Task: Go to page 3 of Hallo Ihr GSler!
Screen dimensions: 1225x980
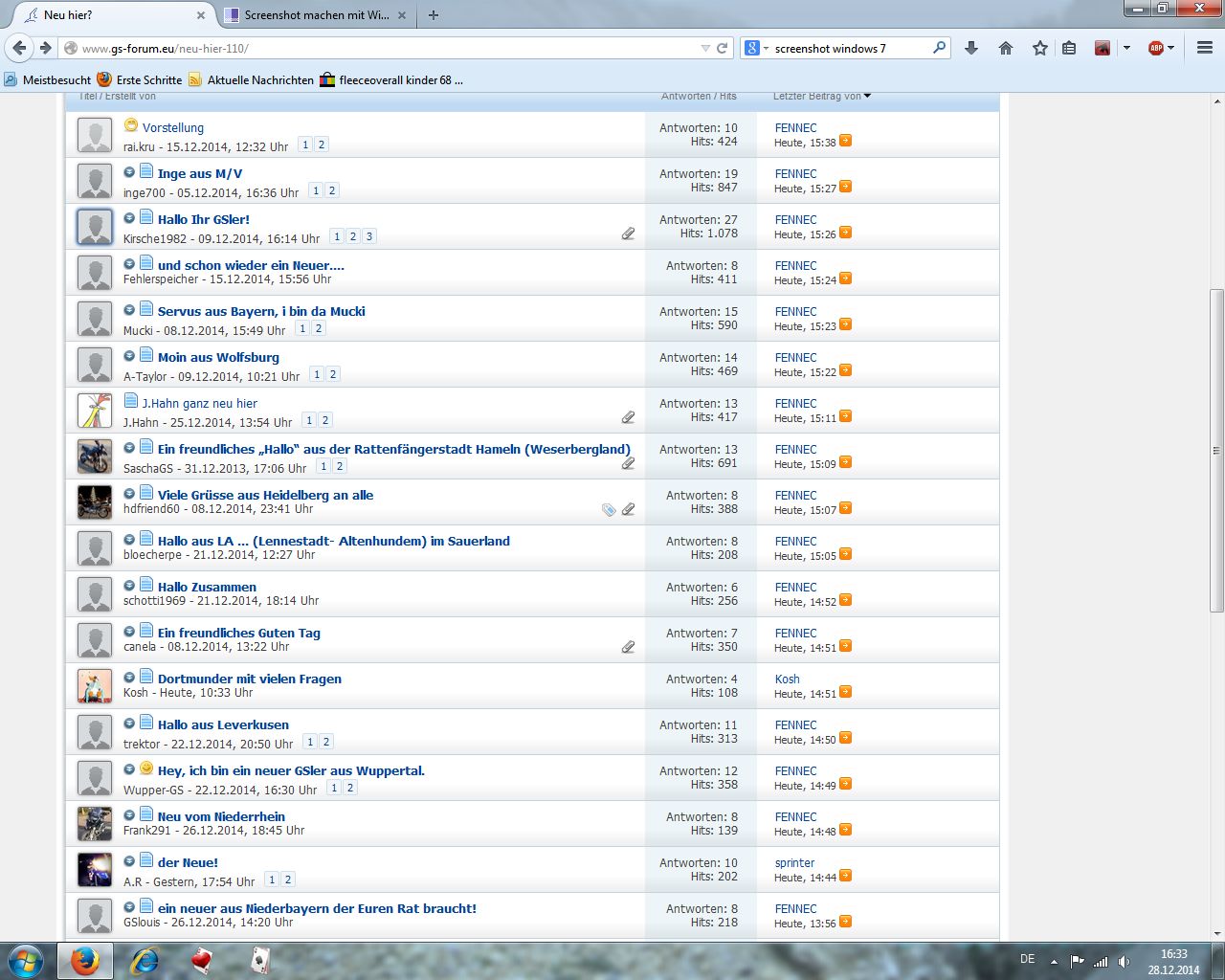Action: coord(369,236)
